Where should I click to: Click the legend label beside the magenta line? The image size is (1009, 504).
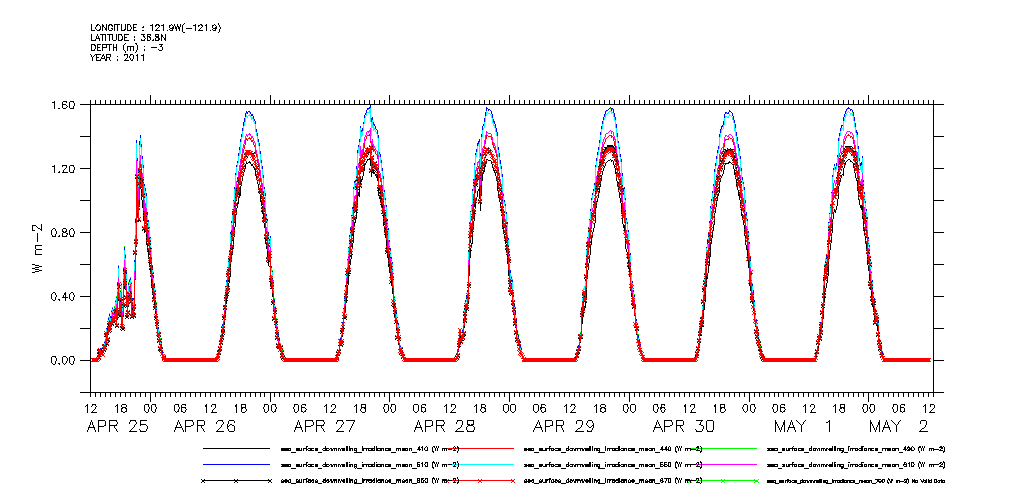856,465
